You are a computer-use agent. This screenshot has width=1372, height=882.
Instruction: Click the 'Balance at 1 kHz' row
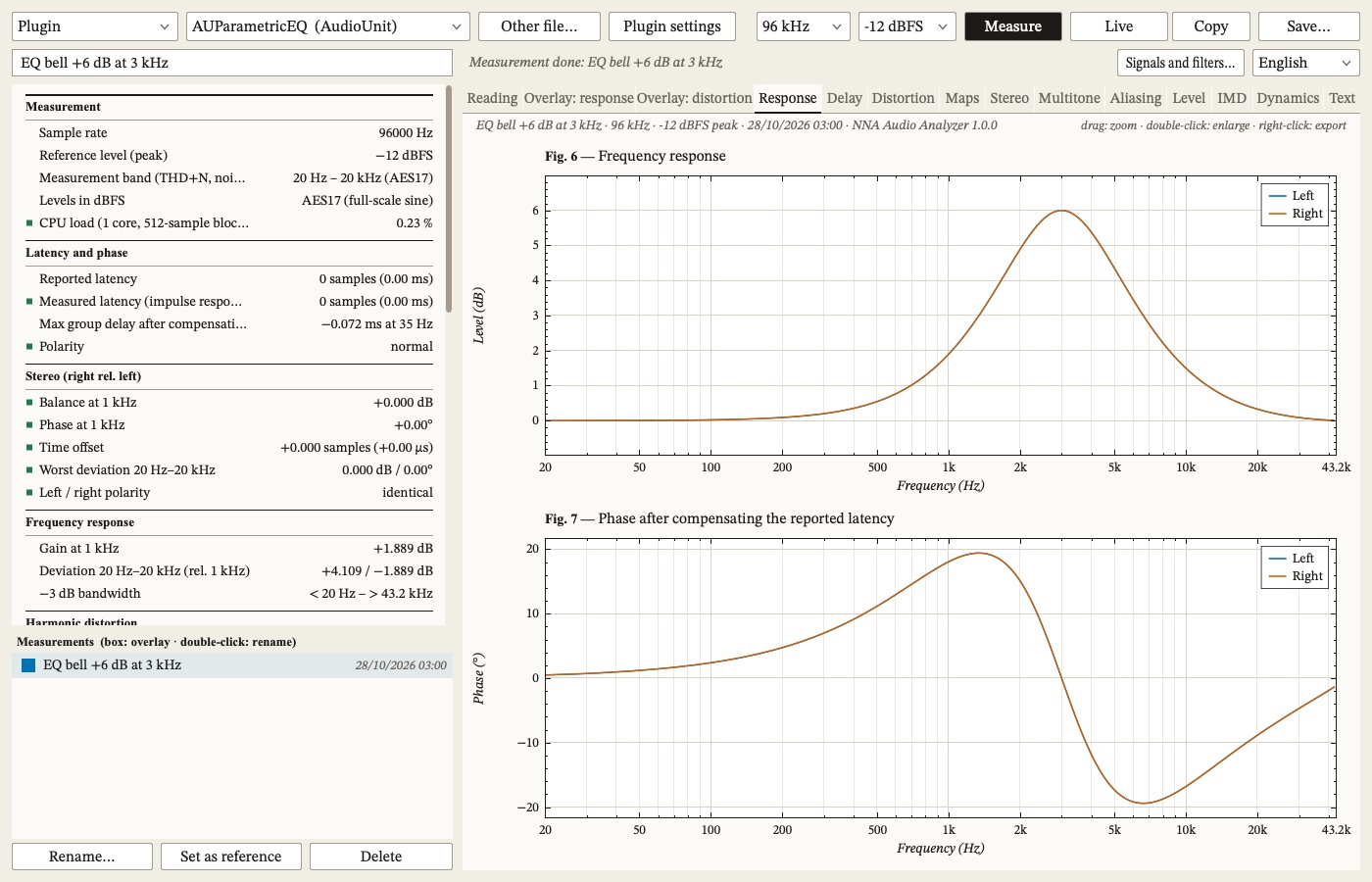click(x=229, y=403)
